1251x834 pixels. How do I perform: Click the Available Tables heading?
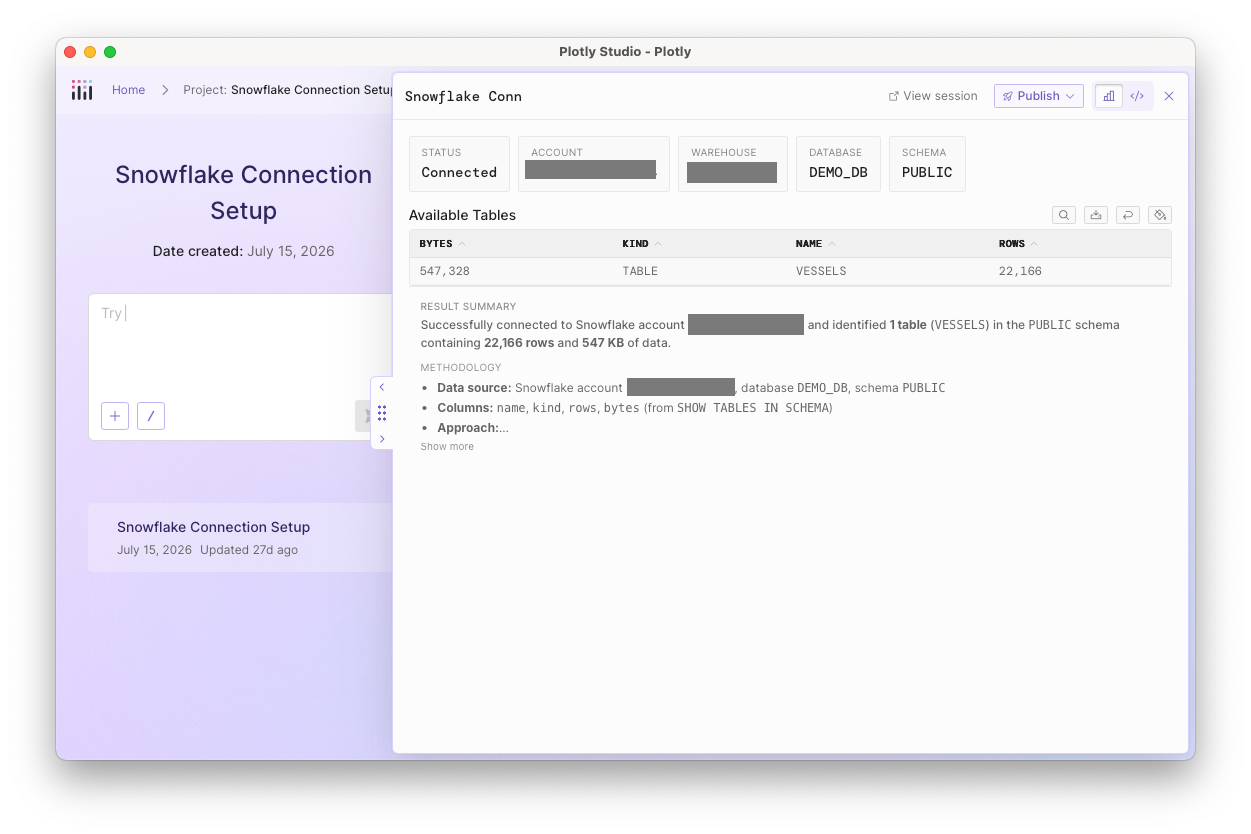[462, 215]
